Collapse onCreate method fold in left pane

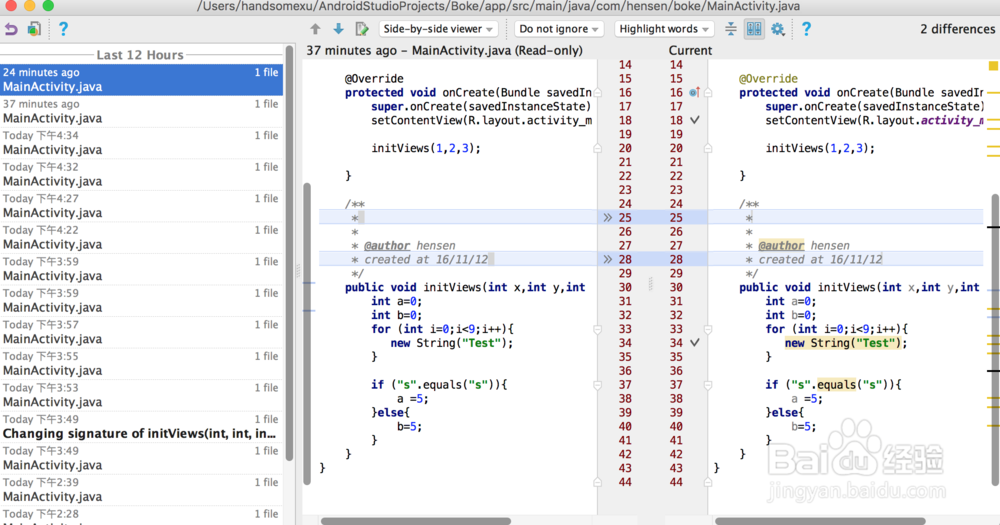click(x=598, y=92)
